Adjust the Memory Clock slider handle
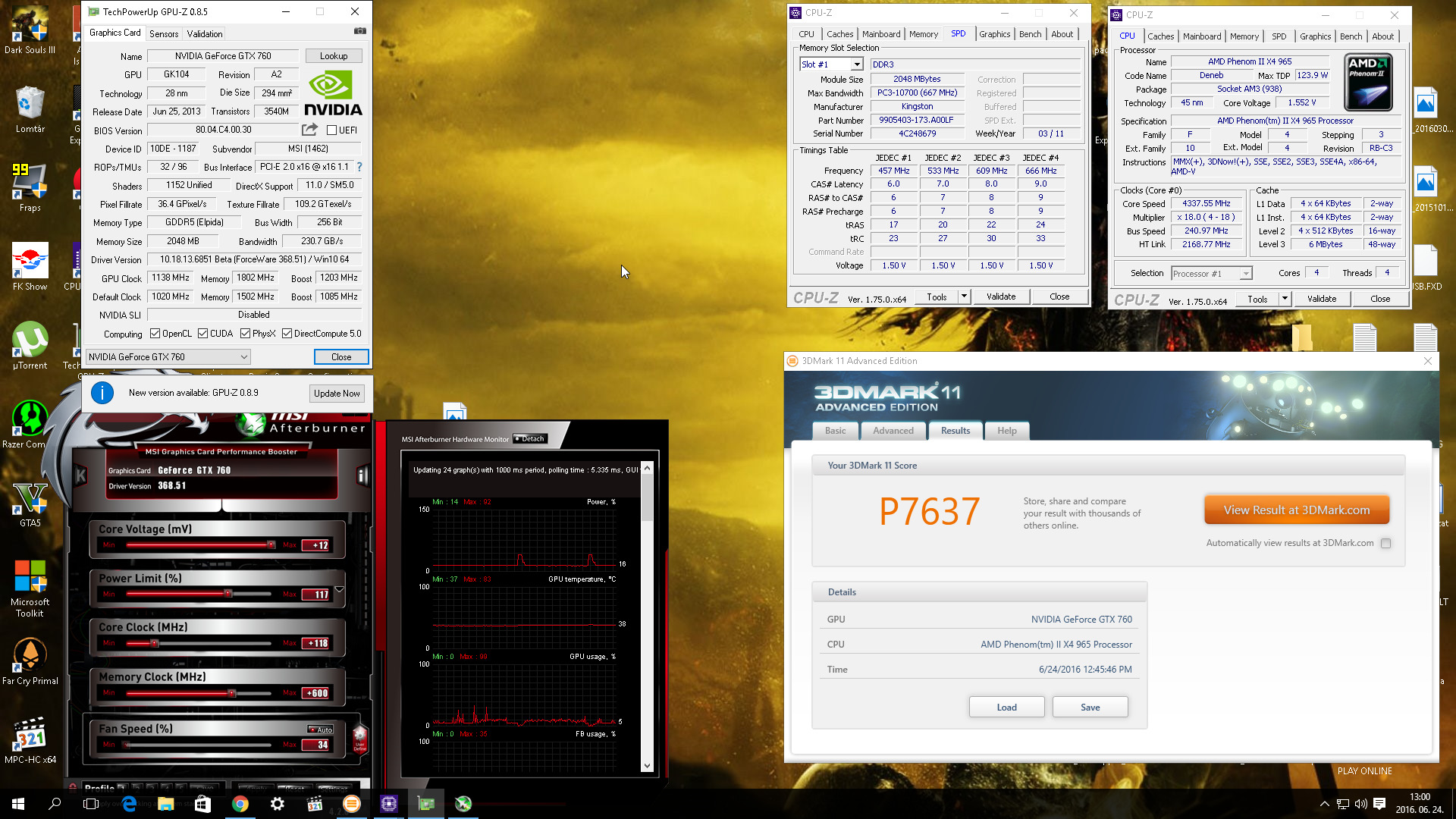 (231, 693)
